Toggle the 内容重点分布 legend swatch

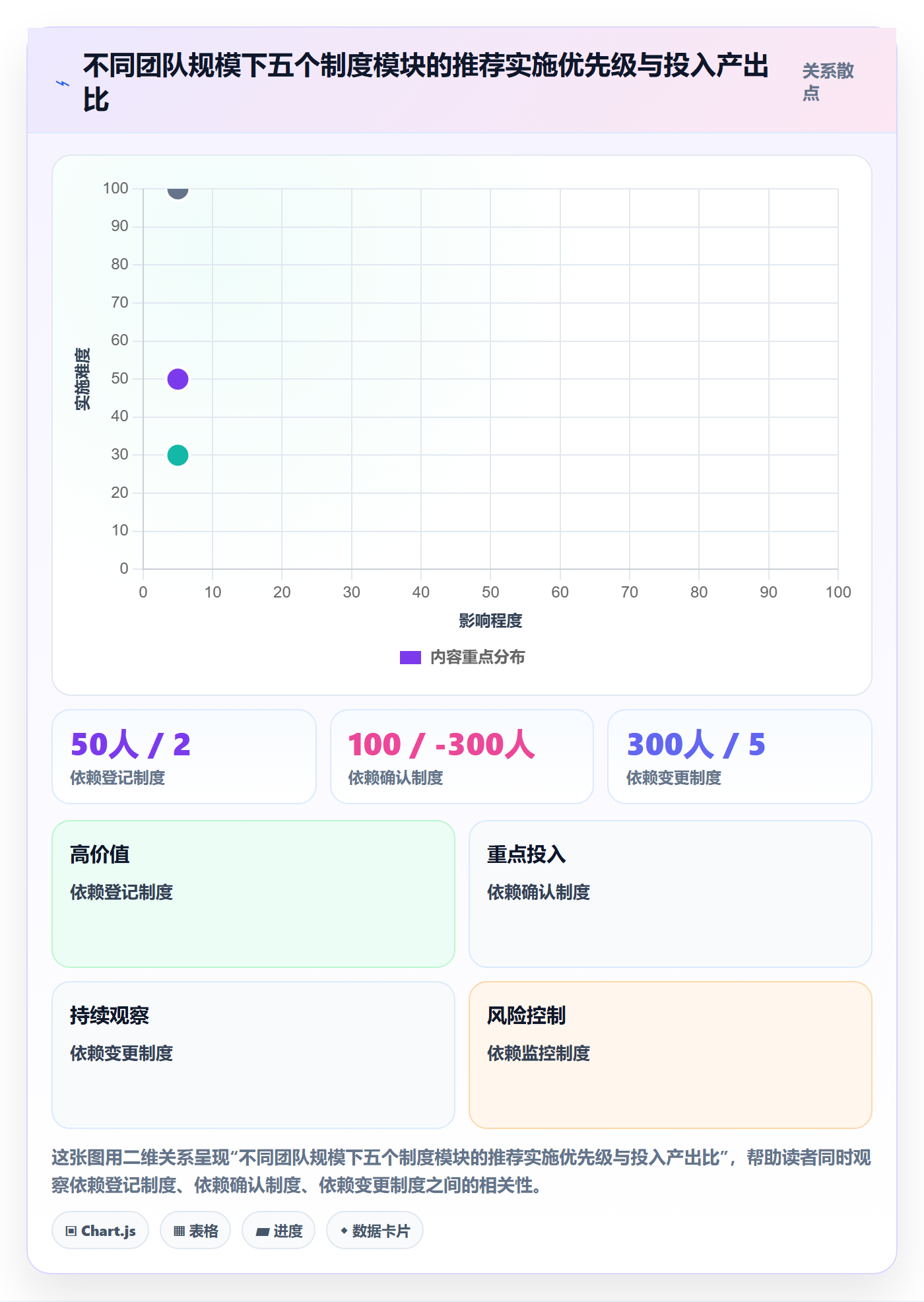[x=411, y=658]
